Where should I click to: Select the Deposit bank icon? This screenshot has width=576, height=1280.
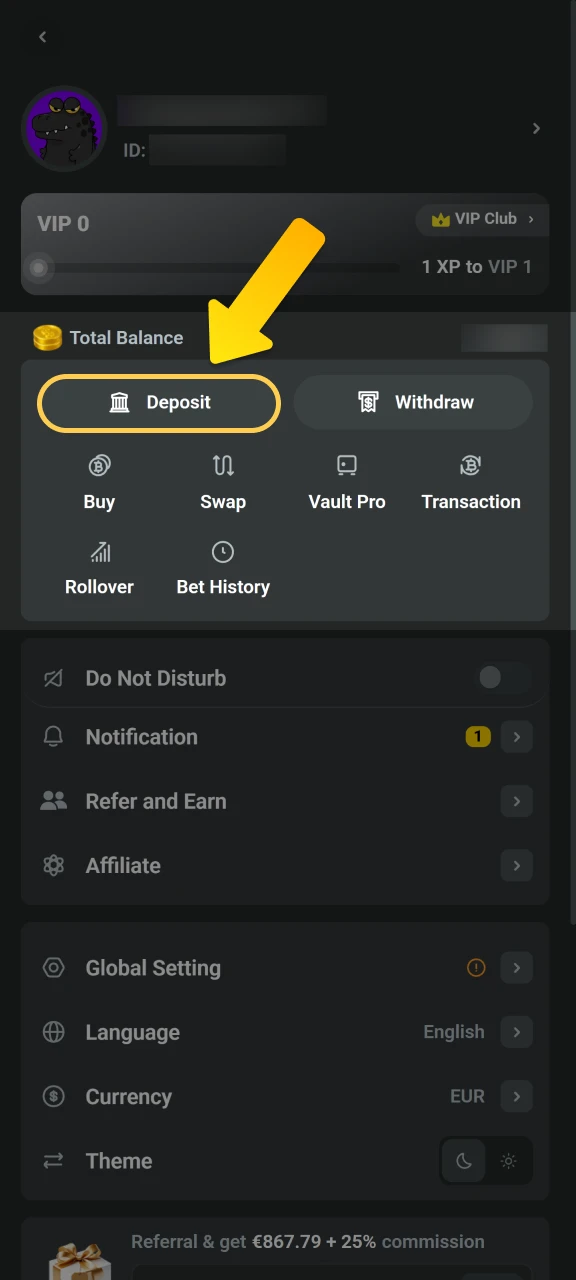point(120,402)
